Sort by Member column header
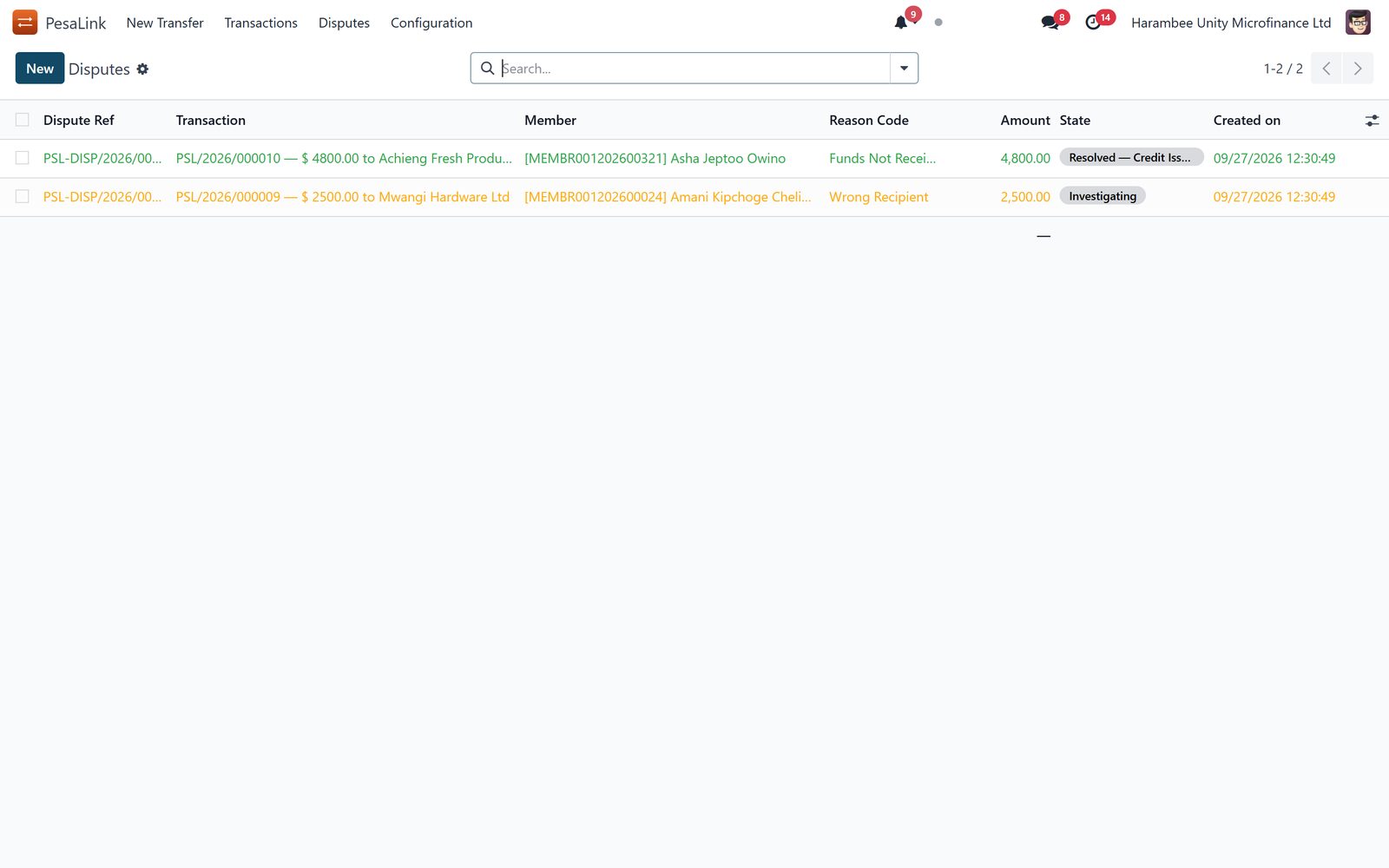 [x=550, y=120]
